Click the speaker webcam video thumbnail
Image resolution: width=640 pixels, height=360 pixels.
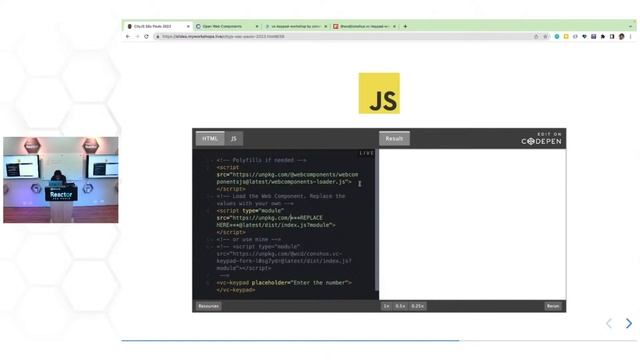[61, 180]
